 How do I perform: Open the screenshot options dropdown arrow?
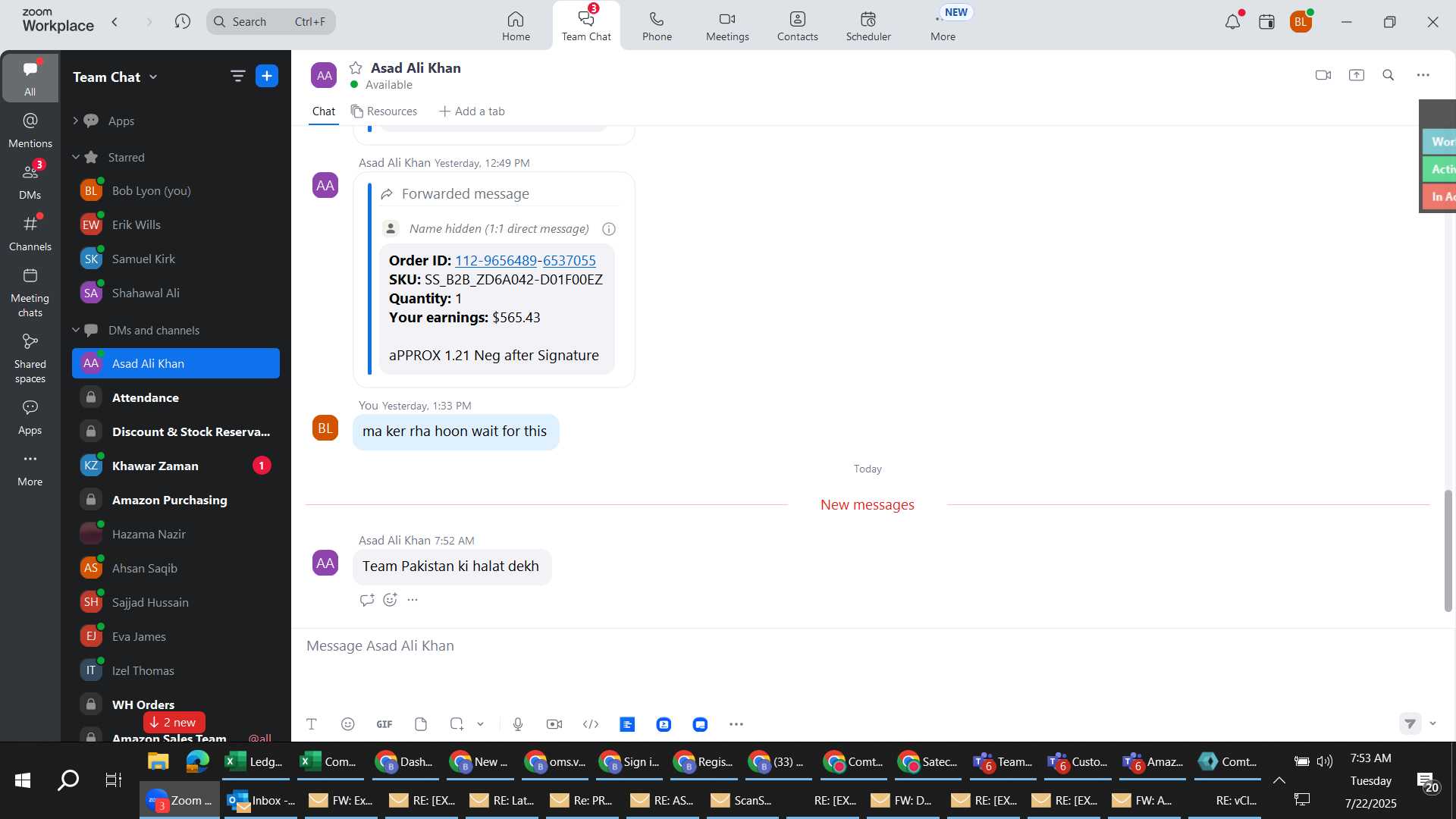point(480,724)
